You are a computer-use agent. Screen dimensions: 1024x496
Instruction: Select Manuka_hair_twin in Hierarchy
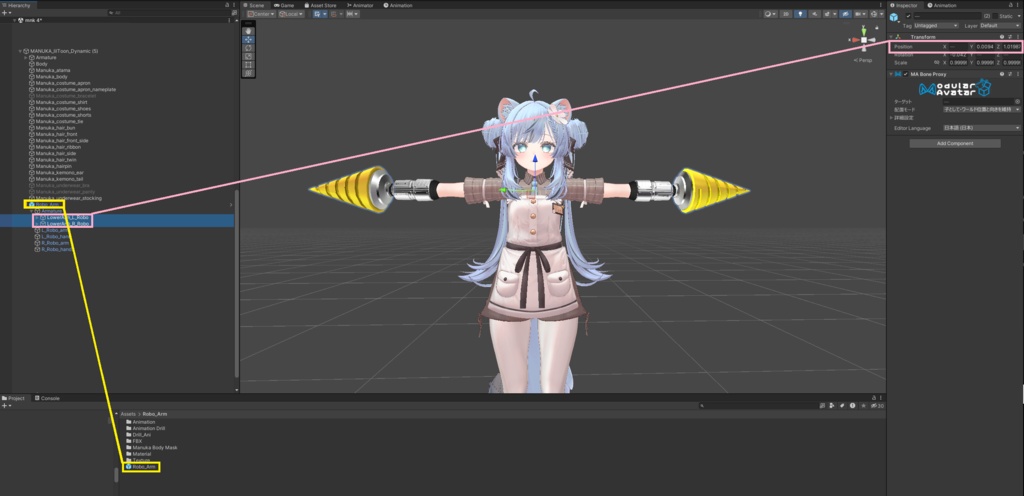pyautogui.click(x=56, y=160)
